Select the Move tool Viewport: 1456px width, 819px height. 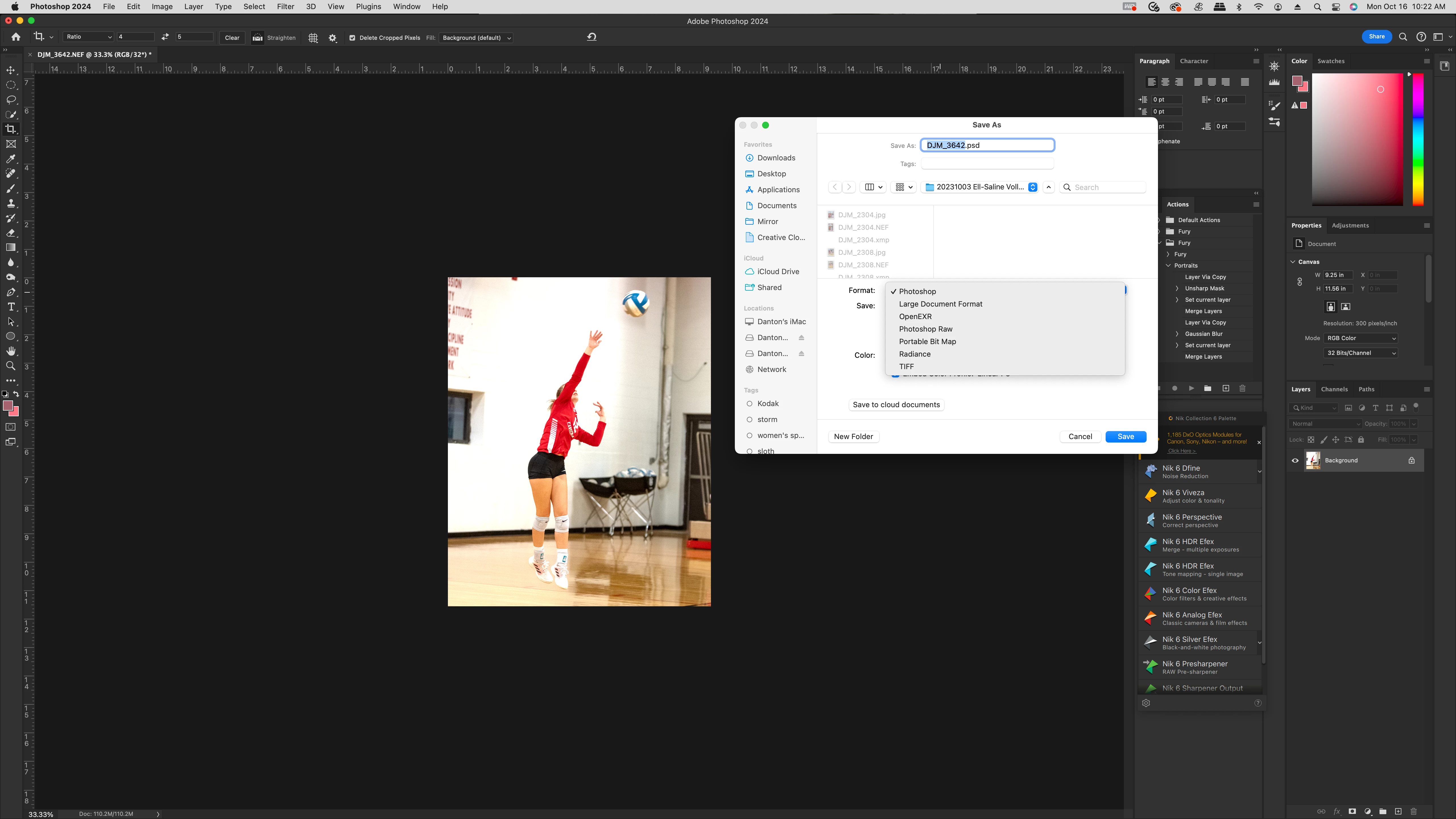point(11,70)
